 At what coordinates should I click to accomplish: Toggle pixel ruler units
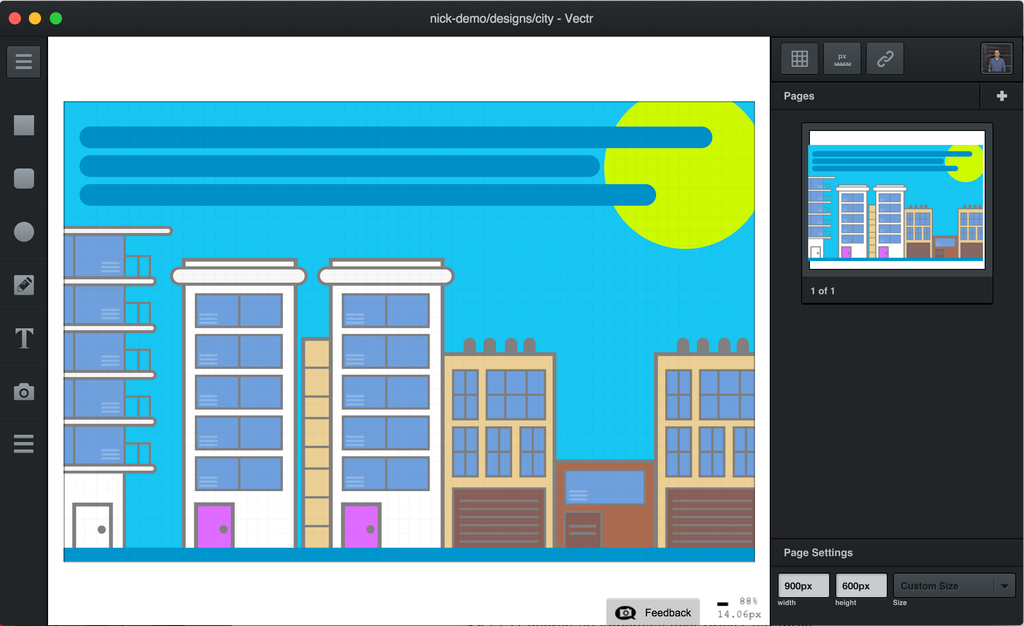pyautogui.click(x=841, y=57)
